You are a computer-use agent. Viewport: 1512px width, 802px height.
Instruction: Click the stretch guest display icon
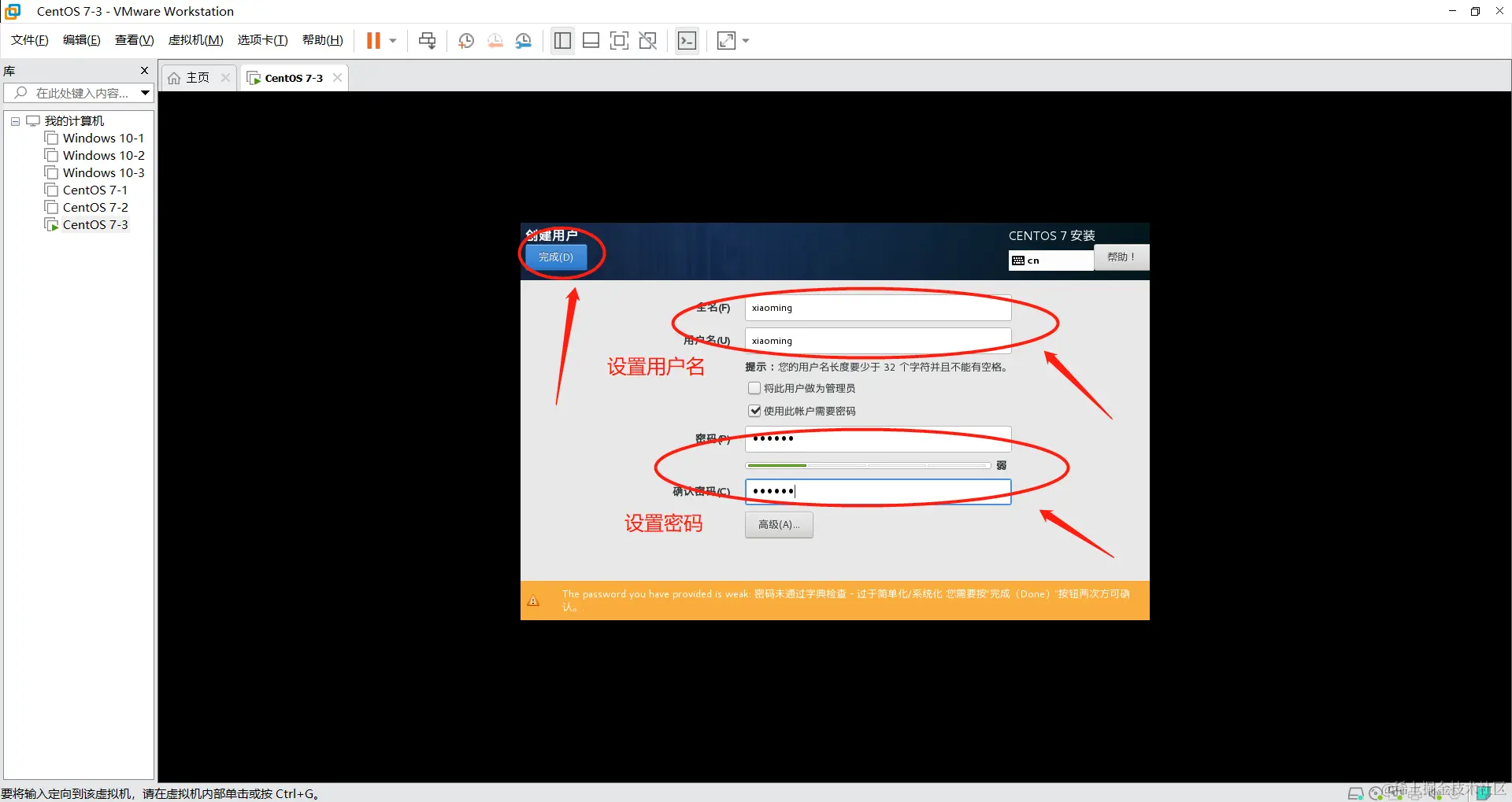coord(726,41)
